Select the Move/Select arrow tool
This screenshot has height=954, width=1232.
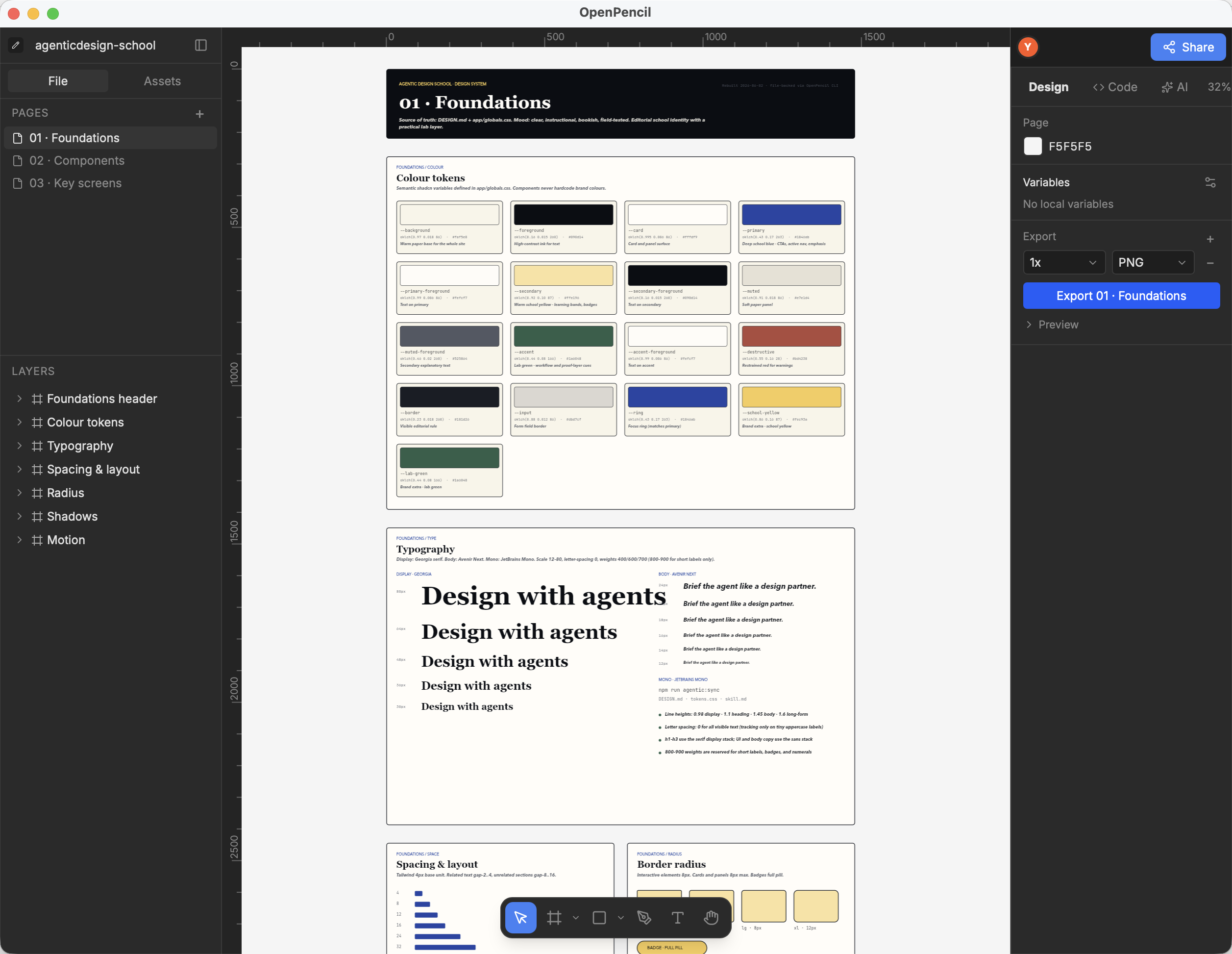coord(520,917)
